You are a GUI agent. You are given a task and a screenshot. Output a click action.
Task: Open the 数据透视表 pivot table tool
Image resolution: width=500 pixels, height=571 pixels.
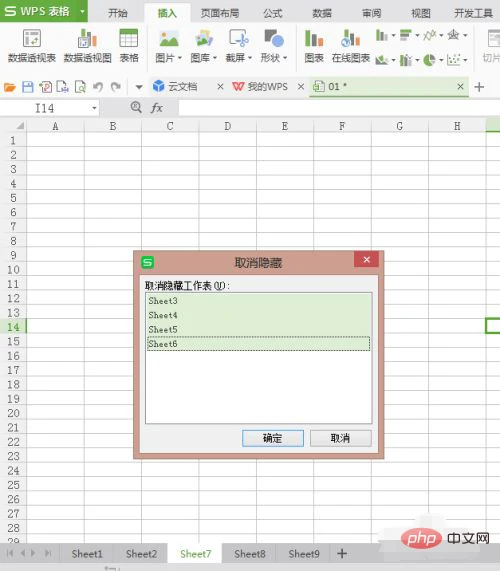pyautogui.click(x=32, y=46)
